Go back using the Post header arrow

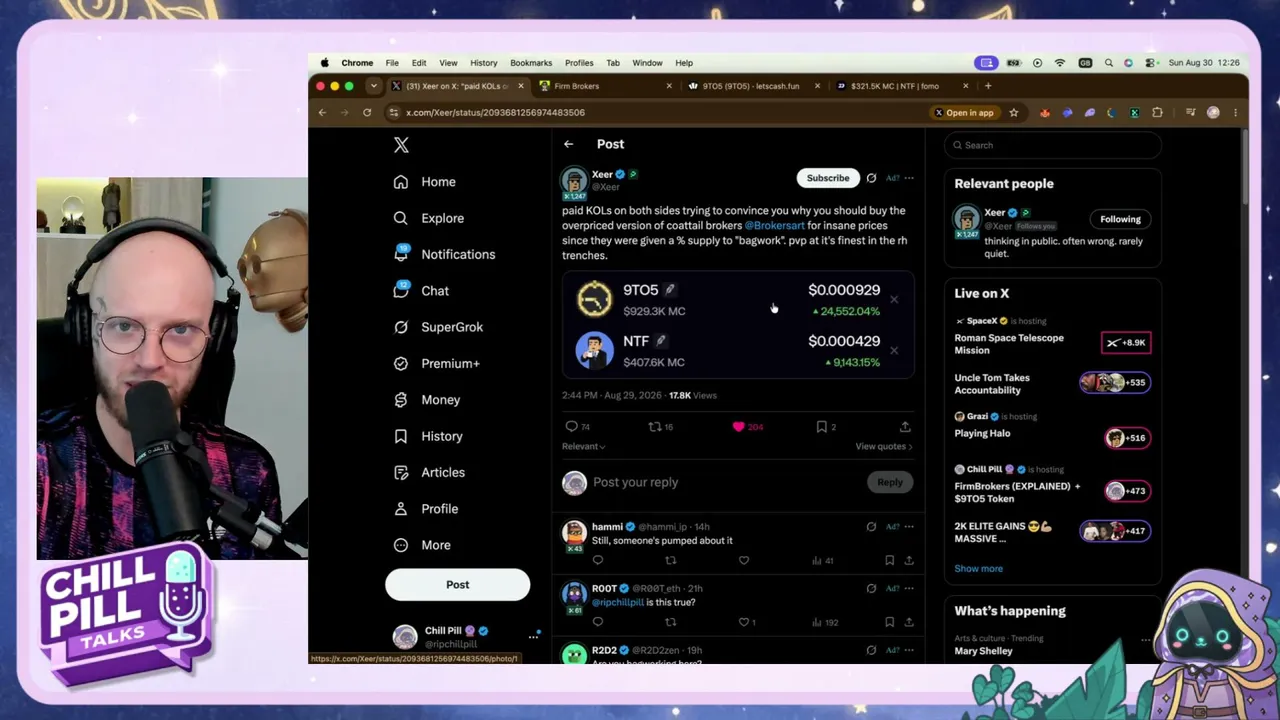click(x=568, y=144)
